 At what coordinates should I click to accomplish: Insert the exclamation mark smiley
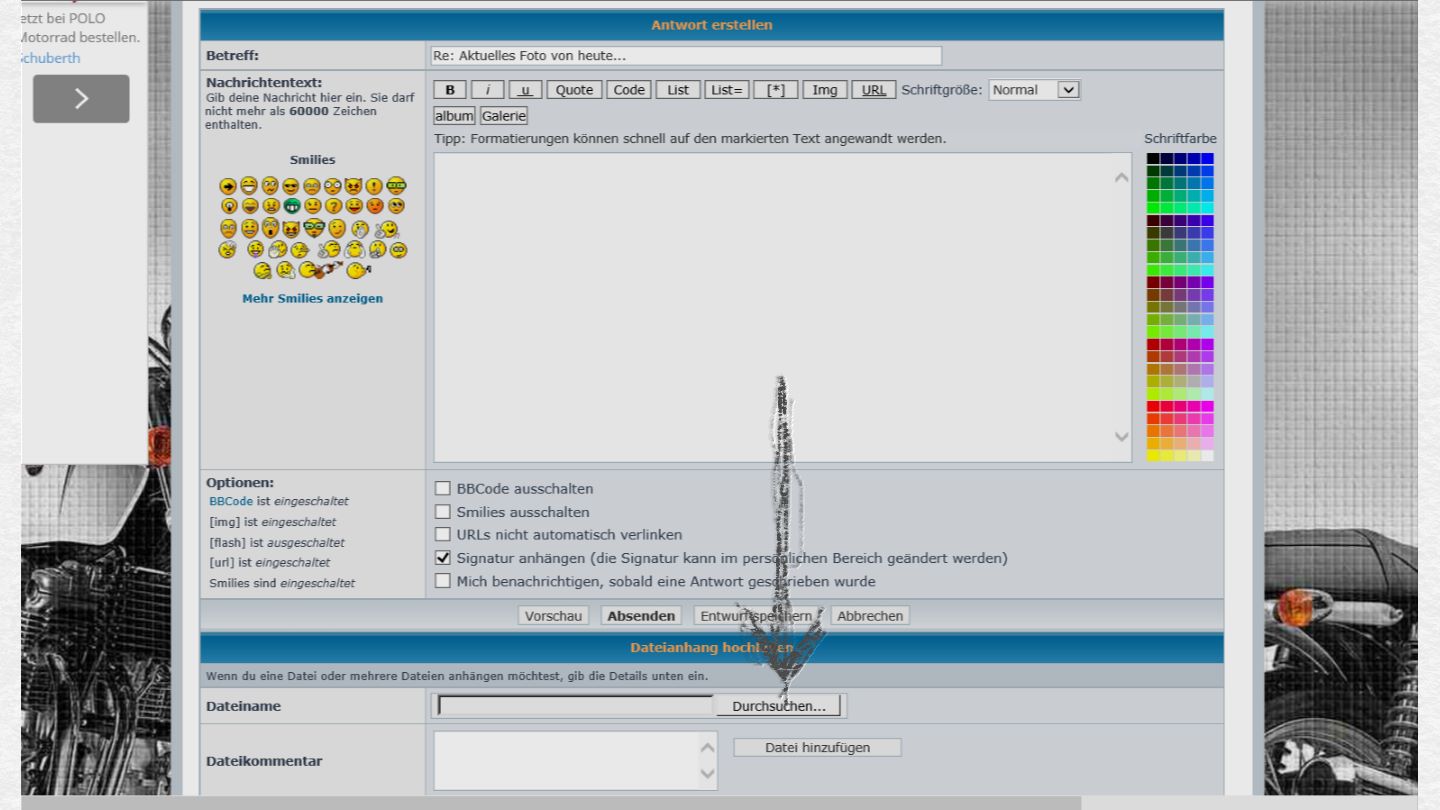pyautogui.click(x=375, y=186)
